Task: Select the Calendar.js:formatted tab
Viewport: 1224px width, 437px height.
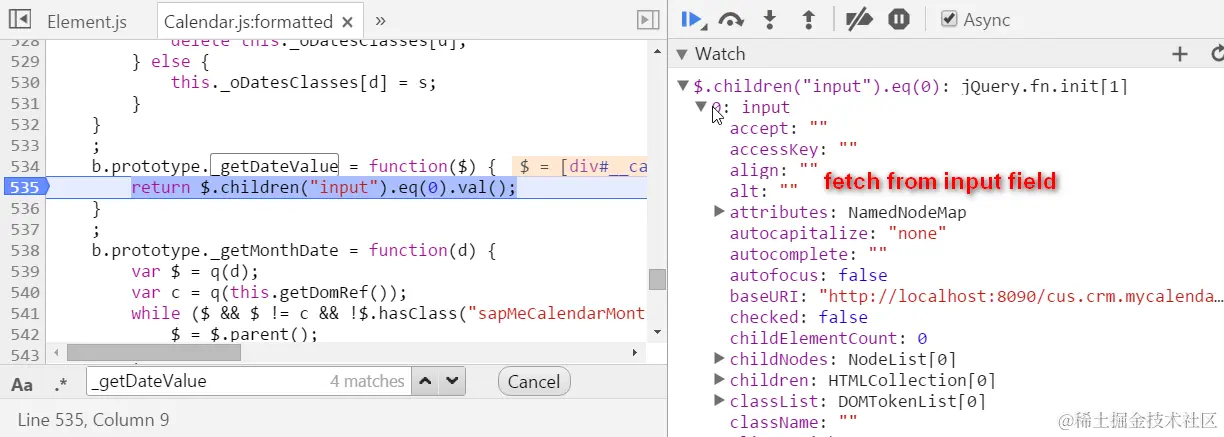Action: coord(247,21)
